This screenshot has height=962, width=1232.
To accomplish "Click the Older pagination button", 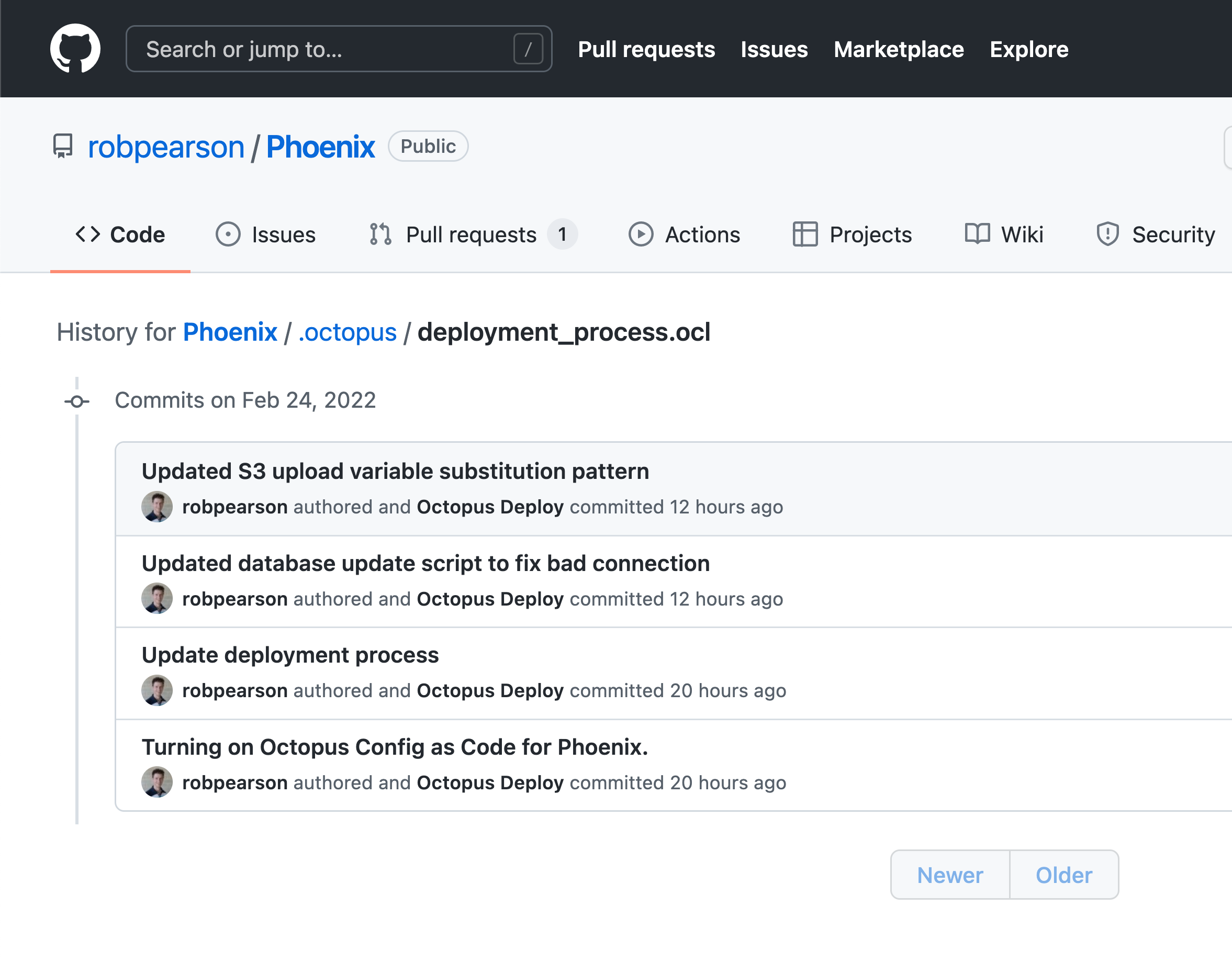I will pyautogui.click(x=1063, y=875).
